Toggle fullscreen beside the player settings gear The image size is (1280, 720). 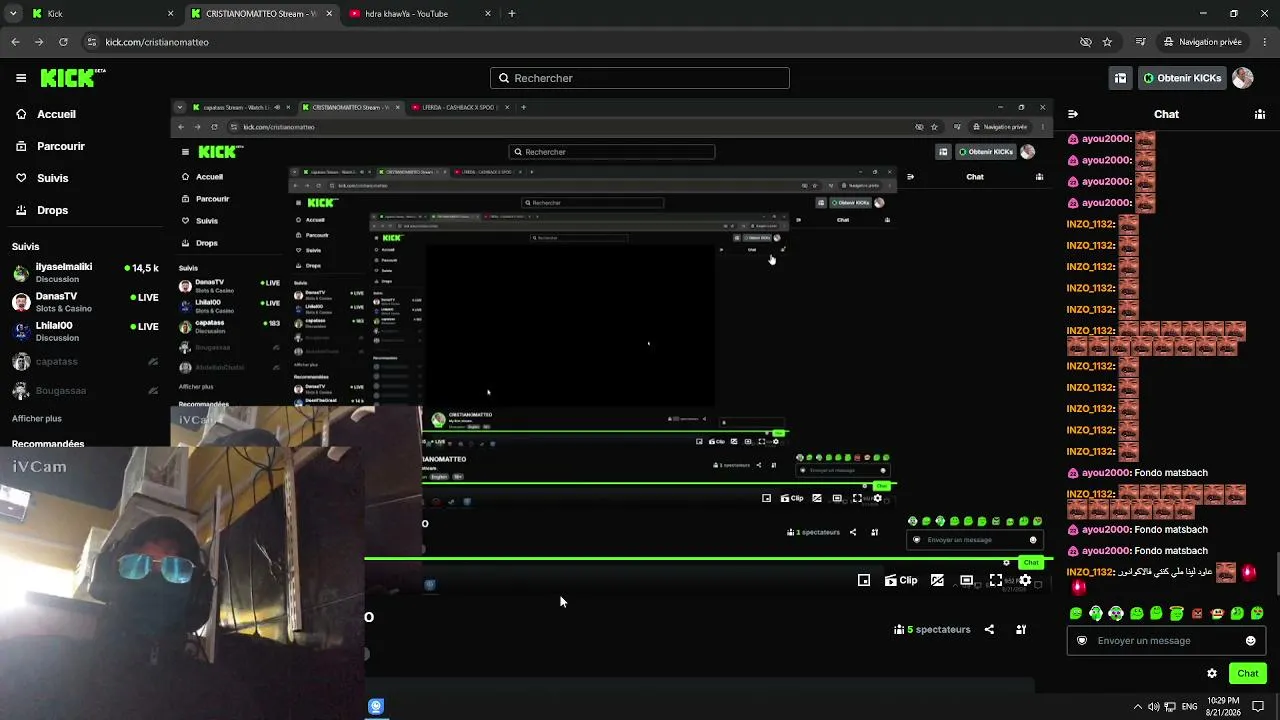point(996,580)
